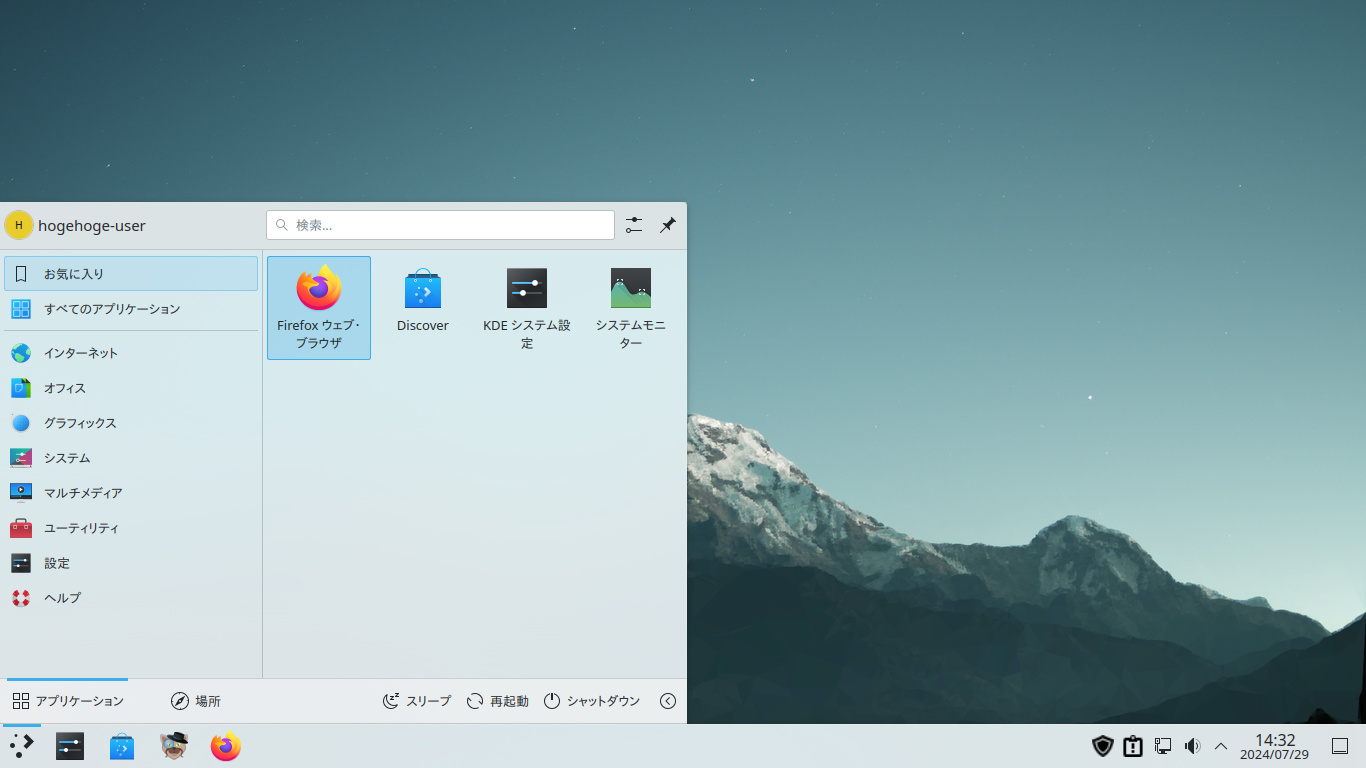Launch システムモニター from the favorites grid
Screen dimensions: 1366x768
pyautogui.click(x=631, y=308)
